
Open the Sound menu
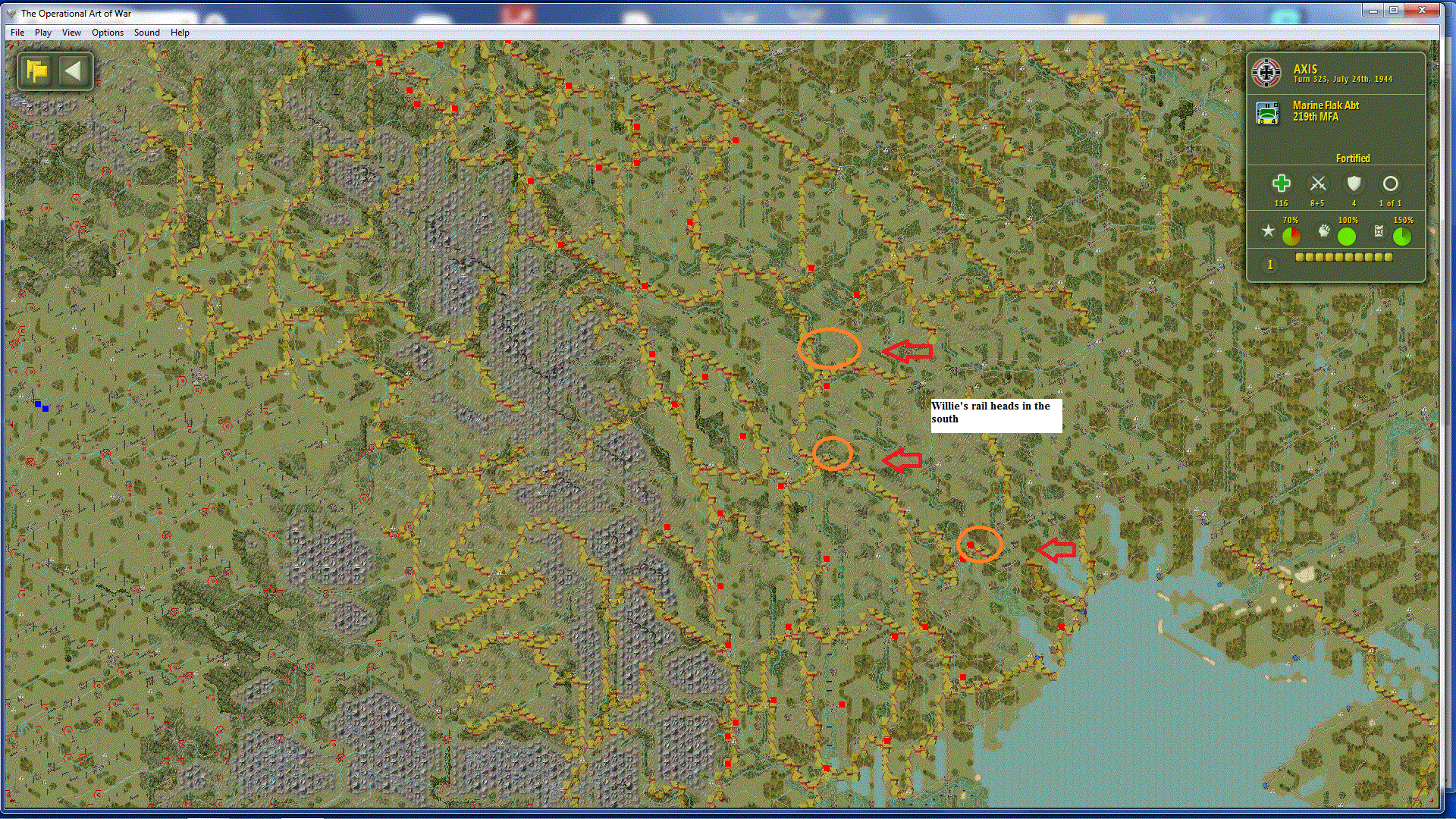point(146,33)
